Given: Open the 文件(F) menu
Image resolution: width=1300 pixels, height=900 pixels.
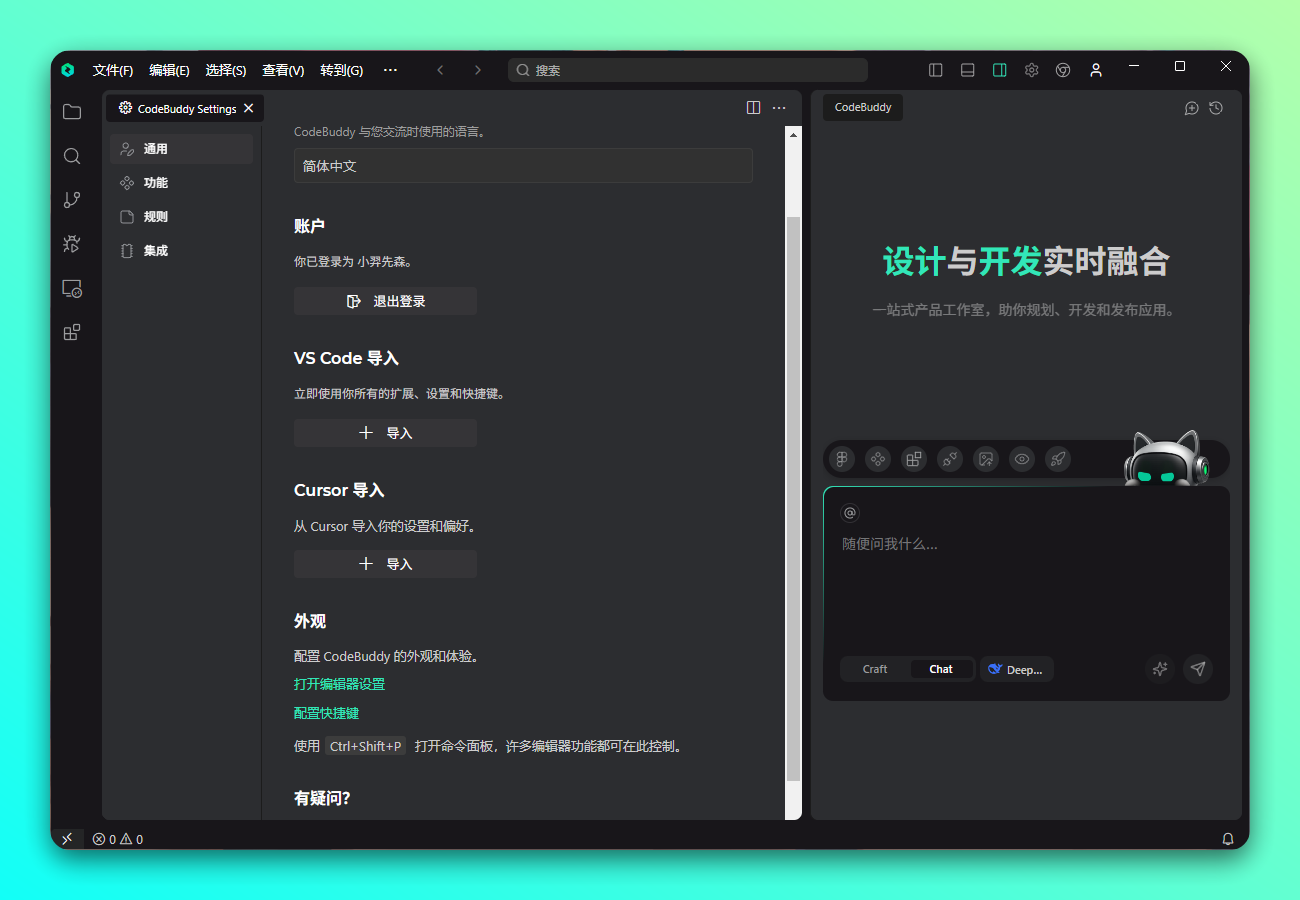Looking at the screenshot, I should pos(113,70).
